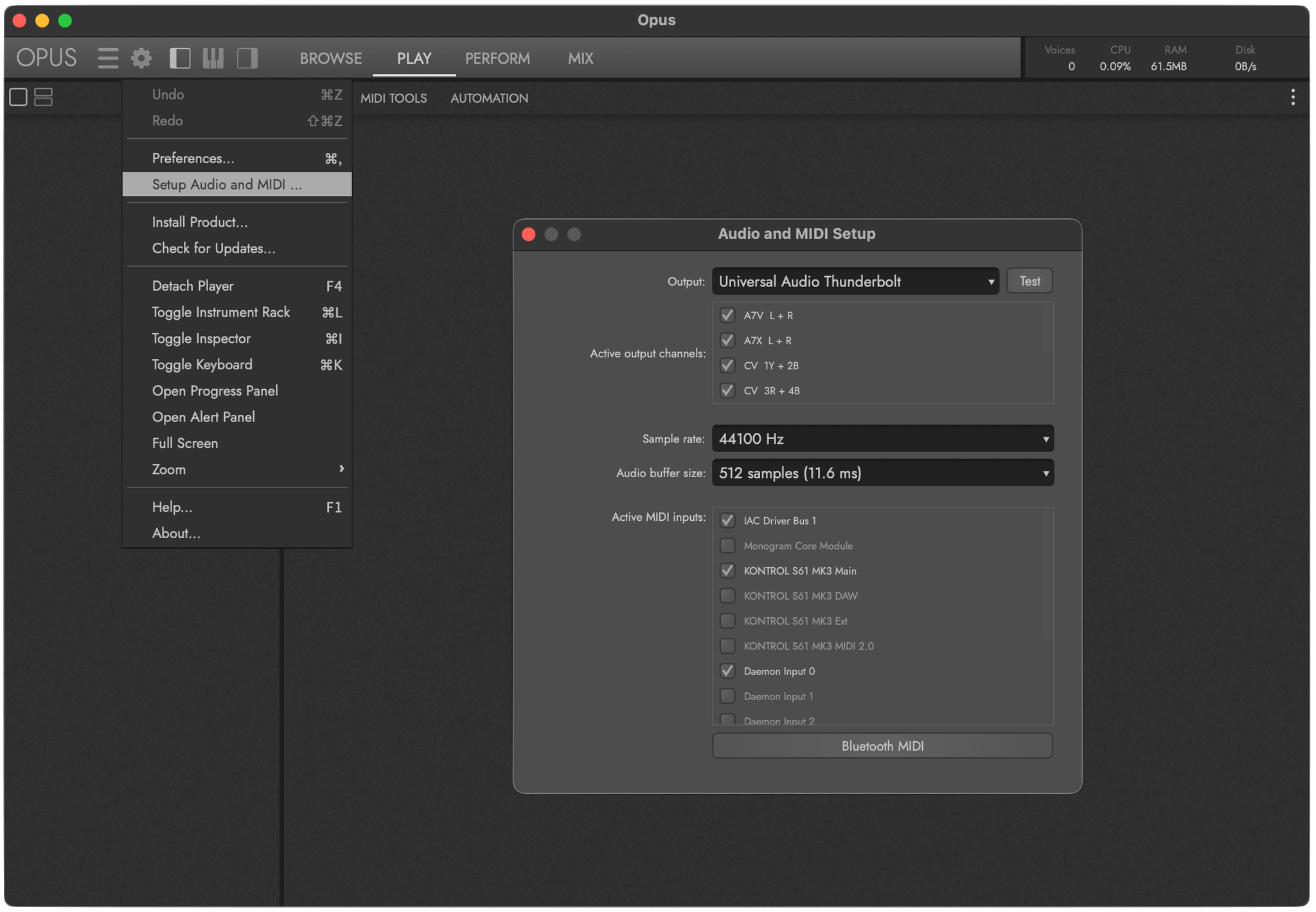Viewport: 1316px width, 912px height.
Task: Disable Daemon Input 0 MIDI input
Action: (x=727, y=671)
